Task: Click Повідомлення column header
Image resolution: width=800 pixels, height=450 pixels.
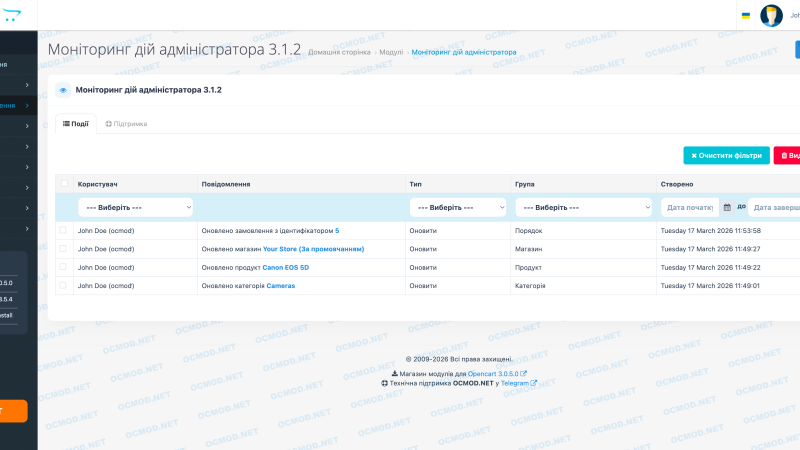Action: point(226,184)
